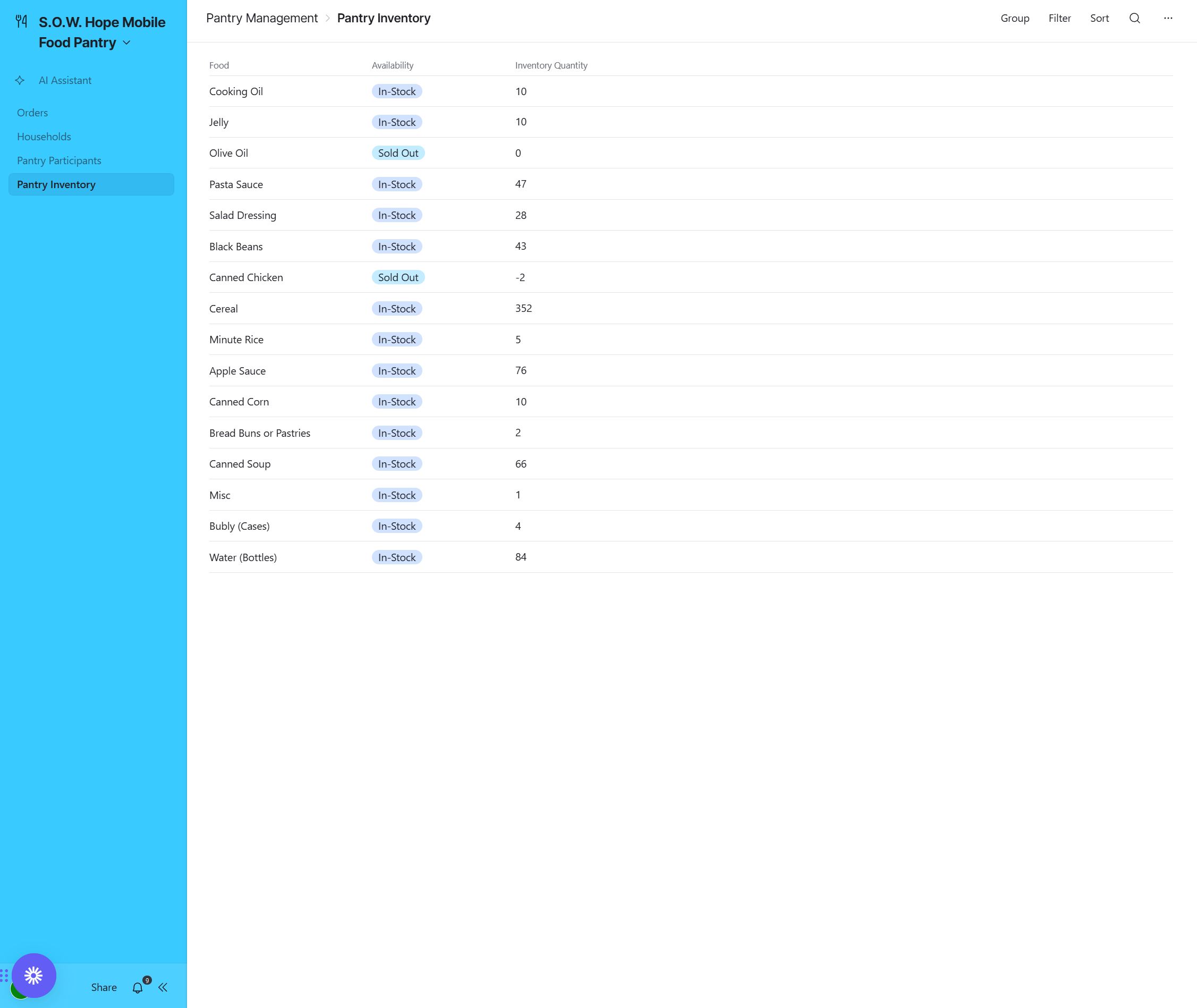Open the Sort options
Screen dimensions: 1197x1008
pyautogui.click(x=1099, y=18)
